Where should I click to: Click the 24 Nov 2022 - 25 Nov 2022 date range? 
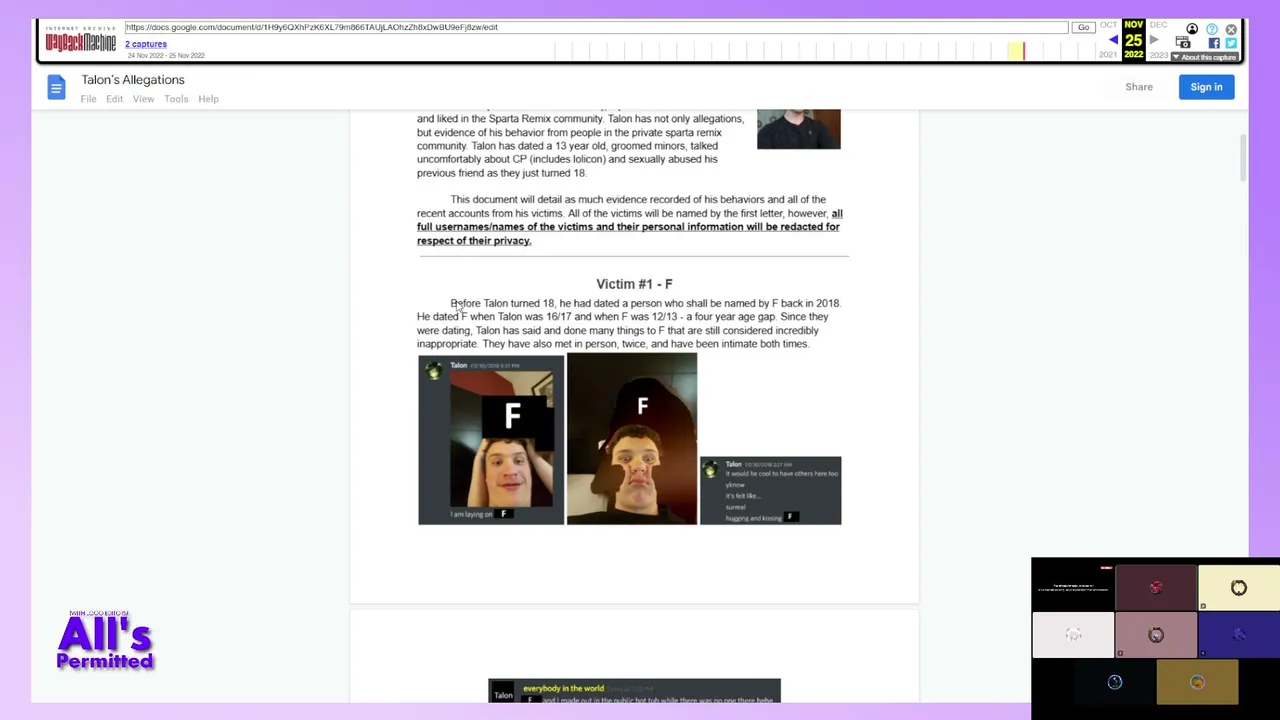pos(165,56)
